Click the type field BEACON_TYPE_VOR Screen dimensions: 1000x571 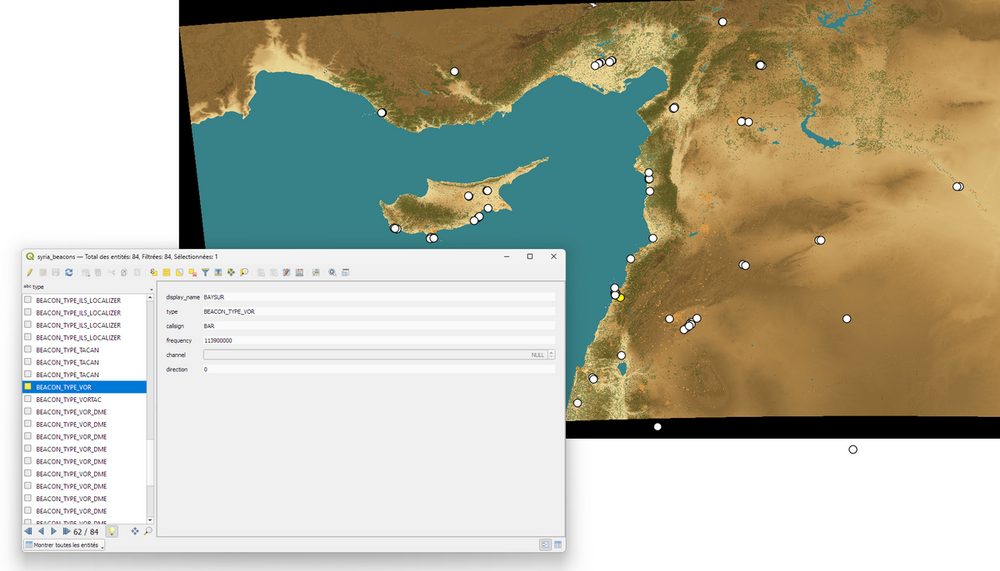(379, 312)
